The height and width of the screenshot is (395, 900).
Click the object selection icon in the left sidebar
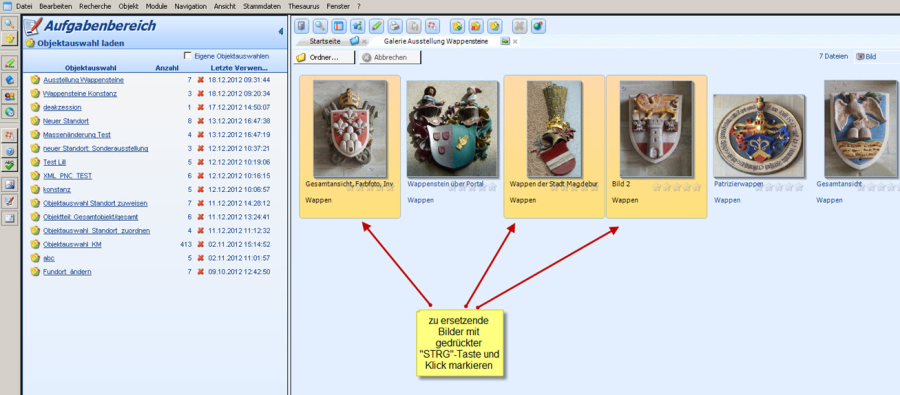click(x=9, y=39)
